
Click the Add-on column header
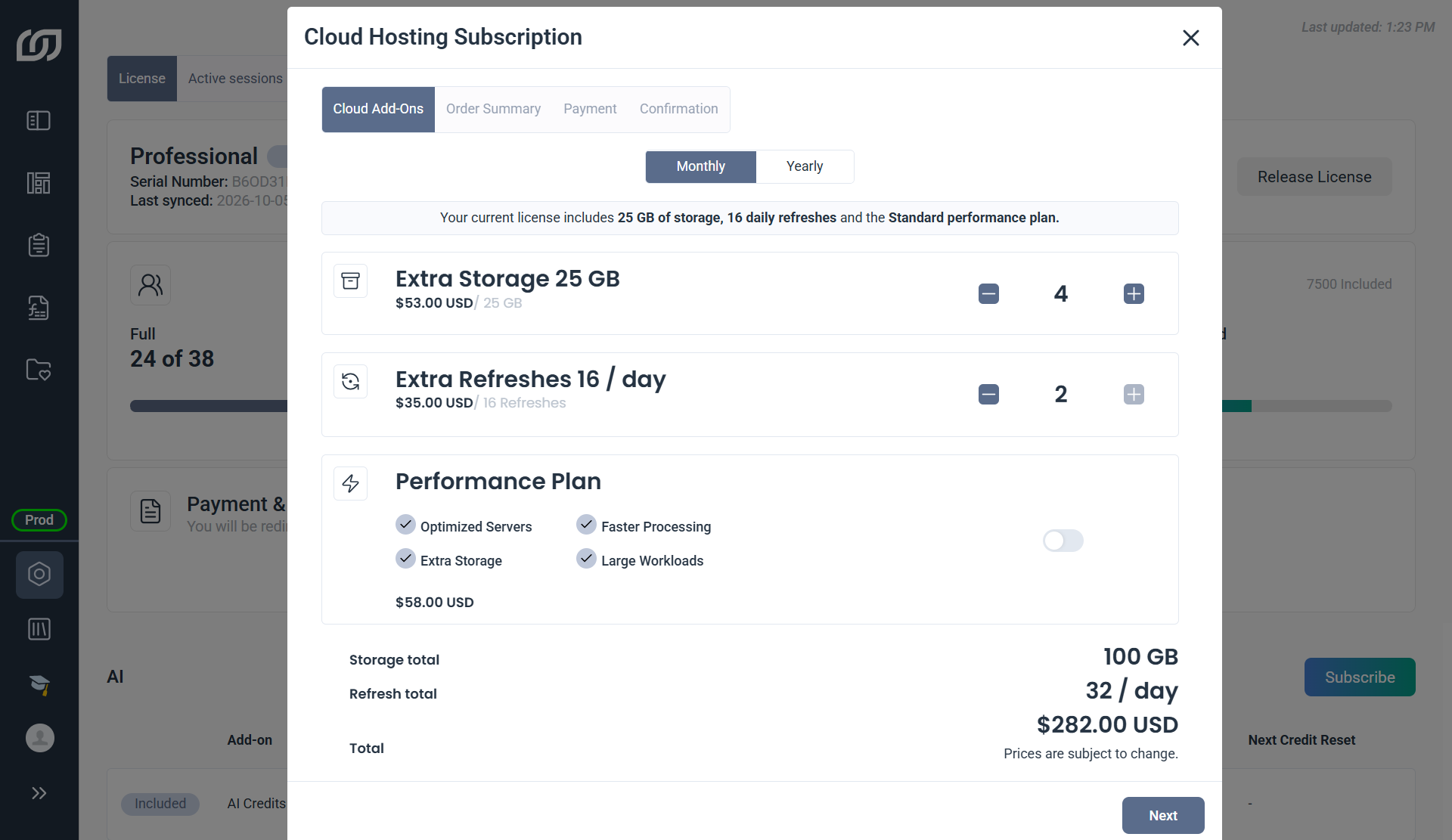(x=250, y=740)
